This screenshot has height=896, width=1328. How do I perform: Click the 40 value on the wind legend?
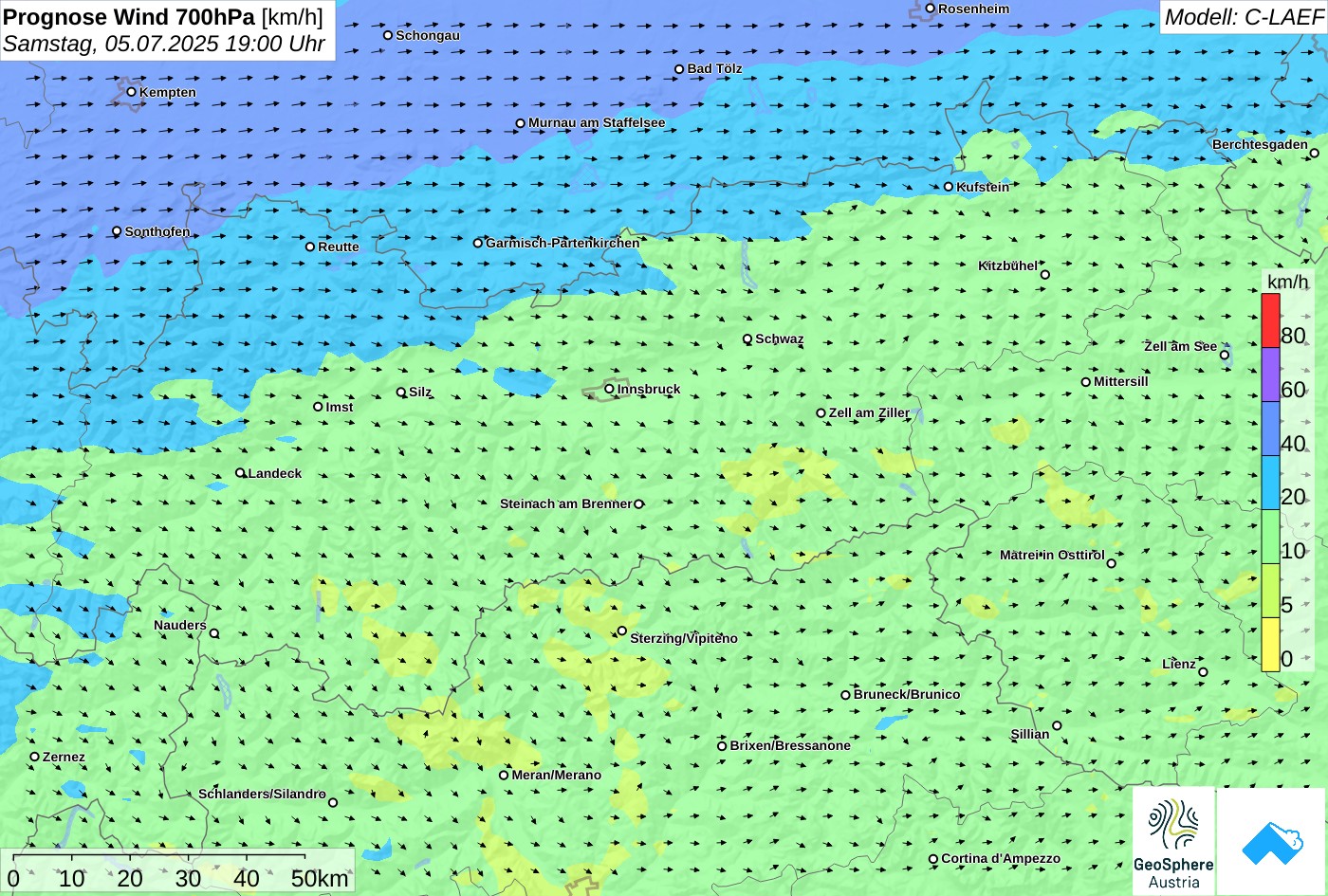pos(1293,444)
